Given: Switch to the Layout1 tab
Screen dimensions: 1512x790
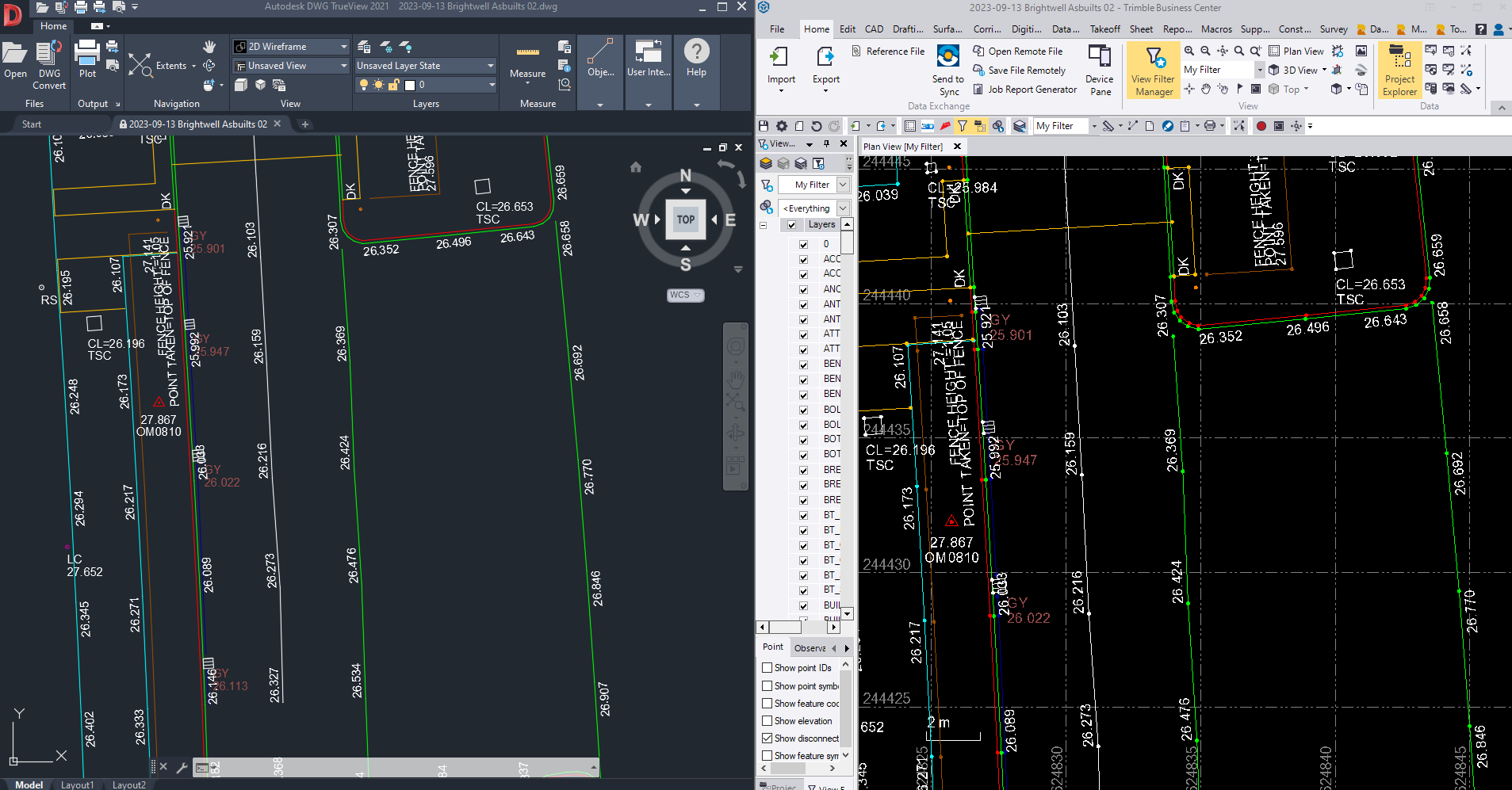Looking at the screenshot, I should coord(77,784).
